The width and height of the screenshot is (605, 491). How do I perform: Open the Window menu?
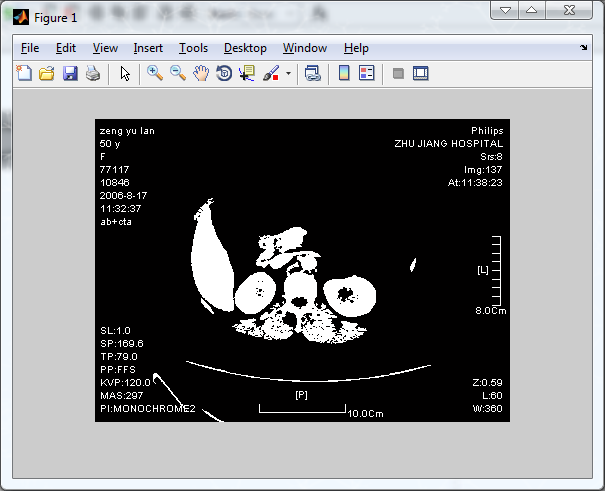click(305, 48)
